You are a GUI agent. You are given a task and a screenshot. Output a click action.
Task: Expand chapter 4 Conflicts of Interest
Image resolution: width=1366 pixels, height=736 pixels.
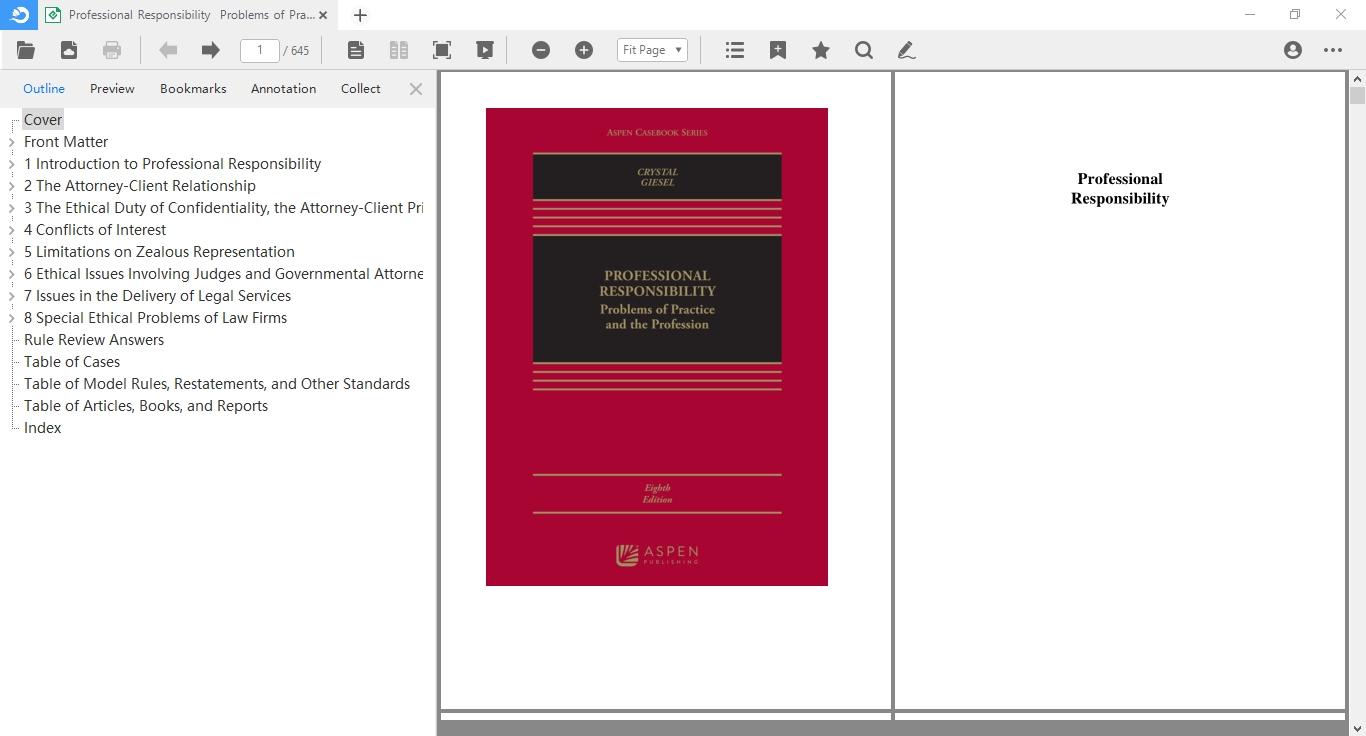[11, 230]
